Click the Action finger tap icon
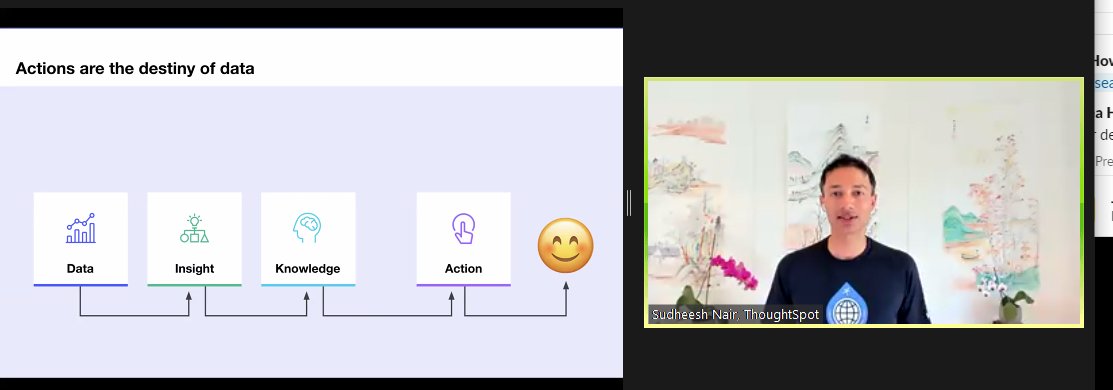Screen dimensions: 1113x390 pos(464,228)
